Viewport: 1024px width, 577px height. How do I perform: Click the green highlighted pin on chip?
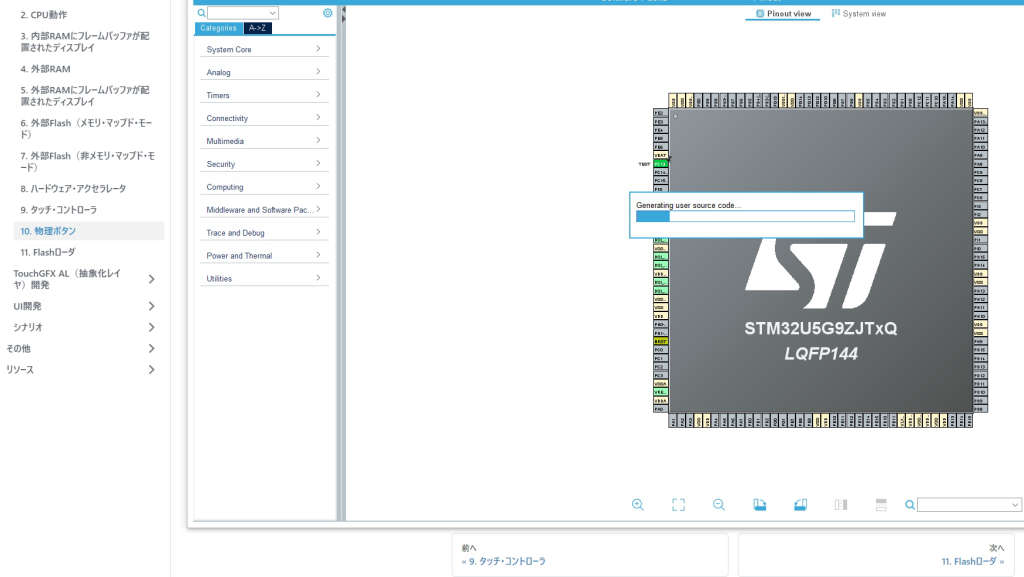(x=660, y=164)
